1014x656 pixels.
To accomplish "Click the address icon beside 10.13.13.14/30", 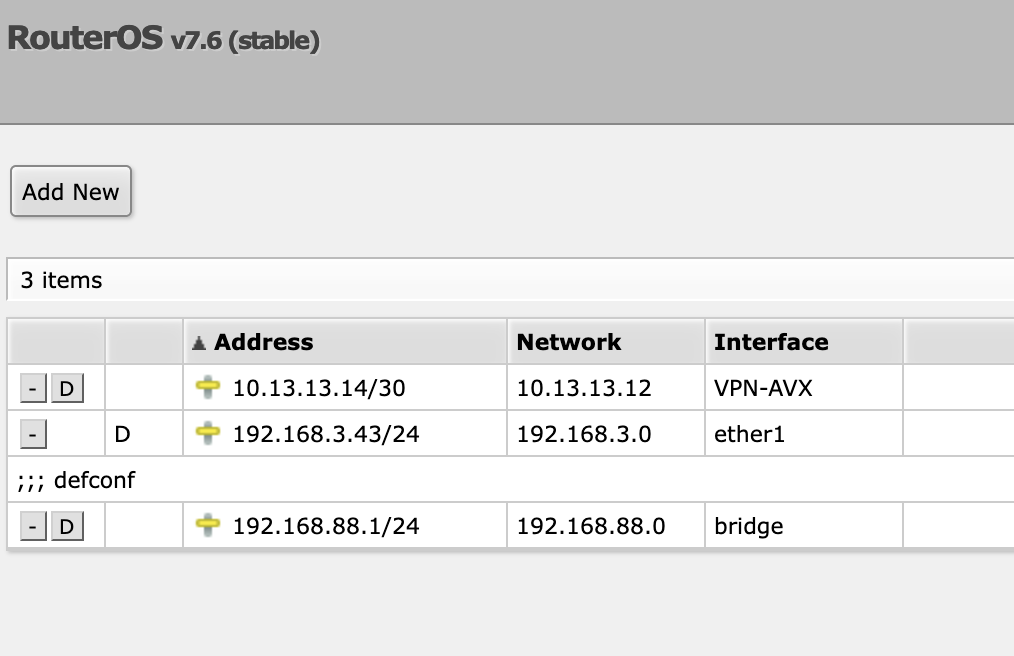I will (207, 388).
